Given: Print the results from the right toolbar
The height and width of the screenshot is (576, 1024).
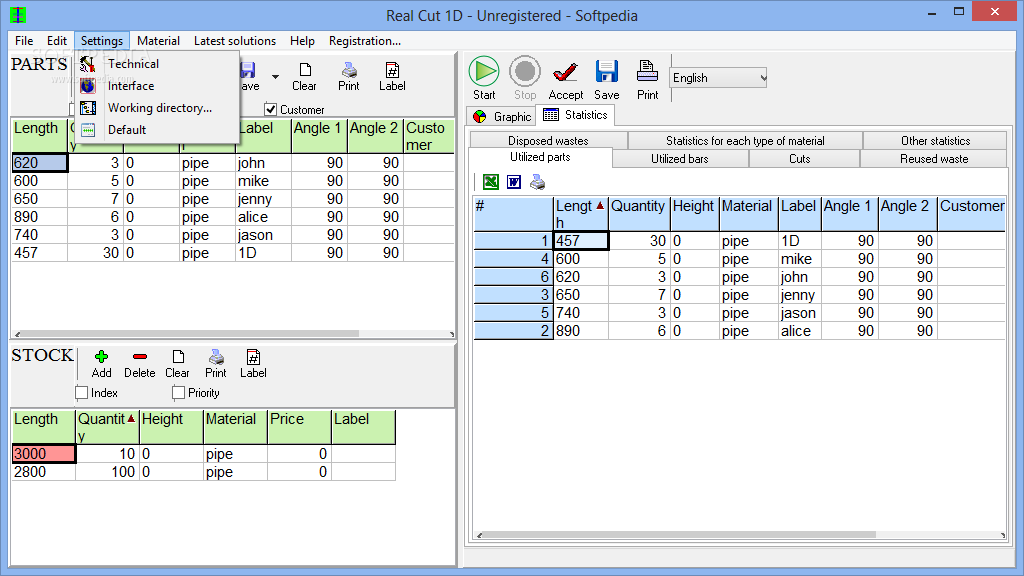Looking at the screenshot, I should point(647,80).
